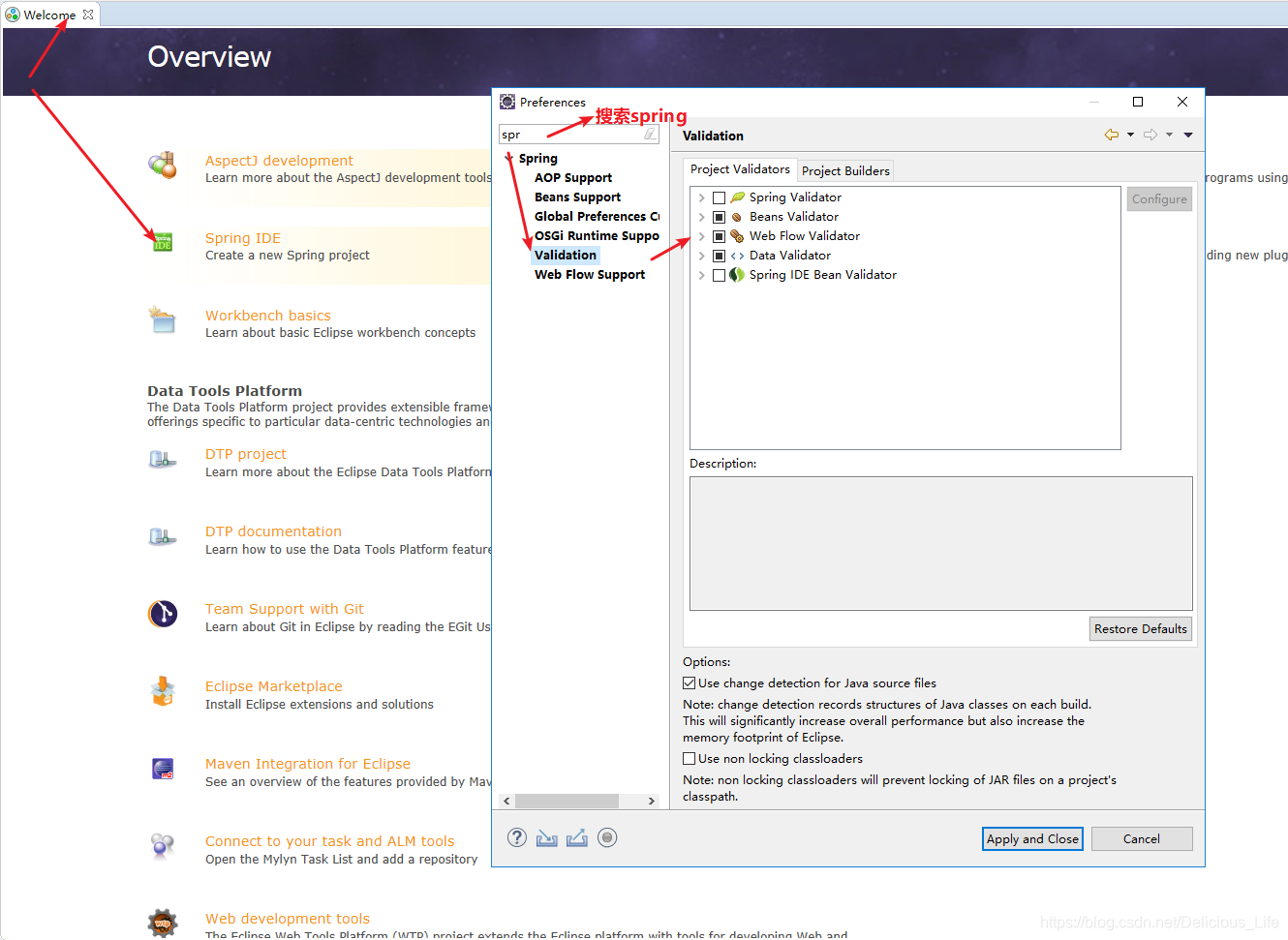The width and height of the screenshot is (1288, 940).
Task: Open the Preferences view menu triangle
Action: [1188, 136]
